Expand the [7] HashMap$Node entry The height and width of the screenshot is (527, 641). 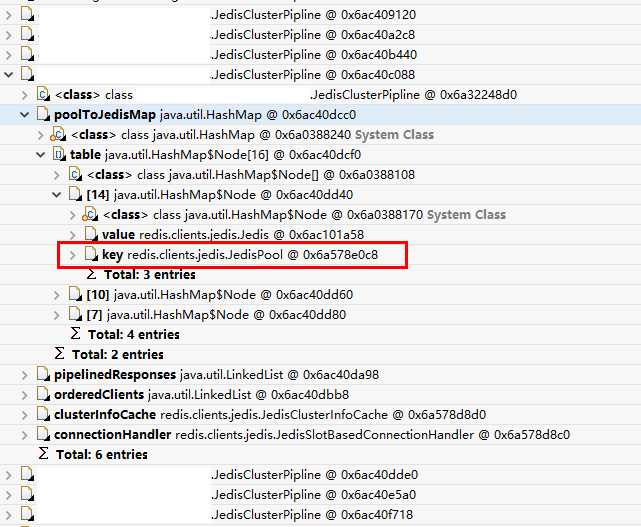[56, 315]
